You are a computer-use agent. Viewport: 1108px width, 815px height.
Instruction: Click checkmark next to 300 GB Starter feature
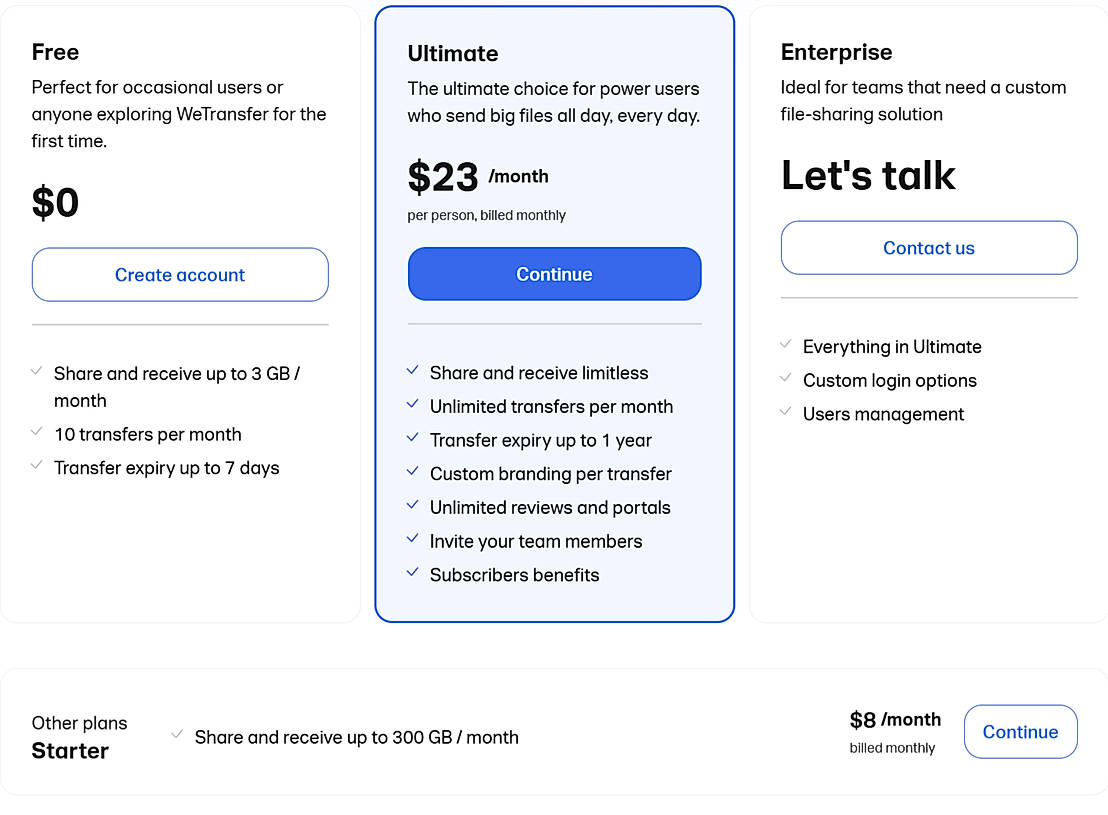177,735
